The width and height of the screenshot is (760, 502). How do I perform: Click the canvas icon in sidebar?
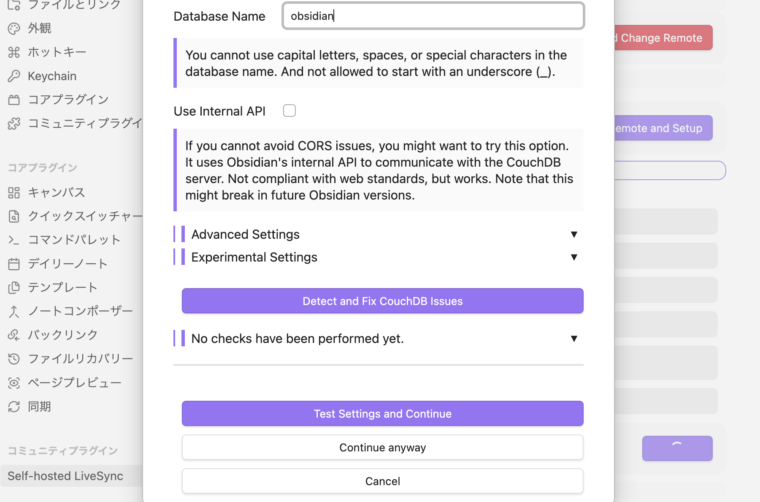[x=14, y=192]
